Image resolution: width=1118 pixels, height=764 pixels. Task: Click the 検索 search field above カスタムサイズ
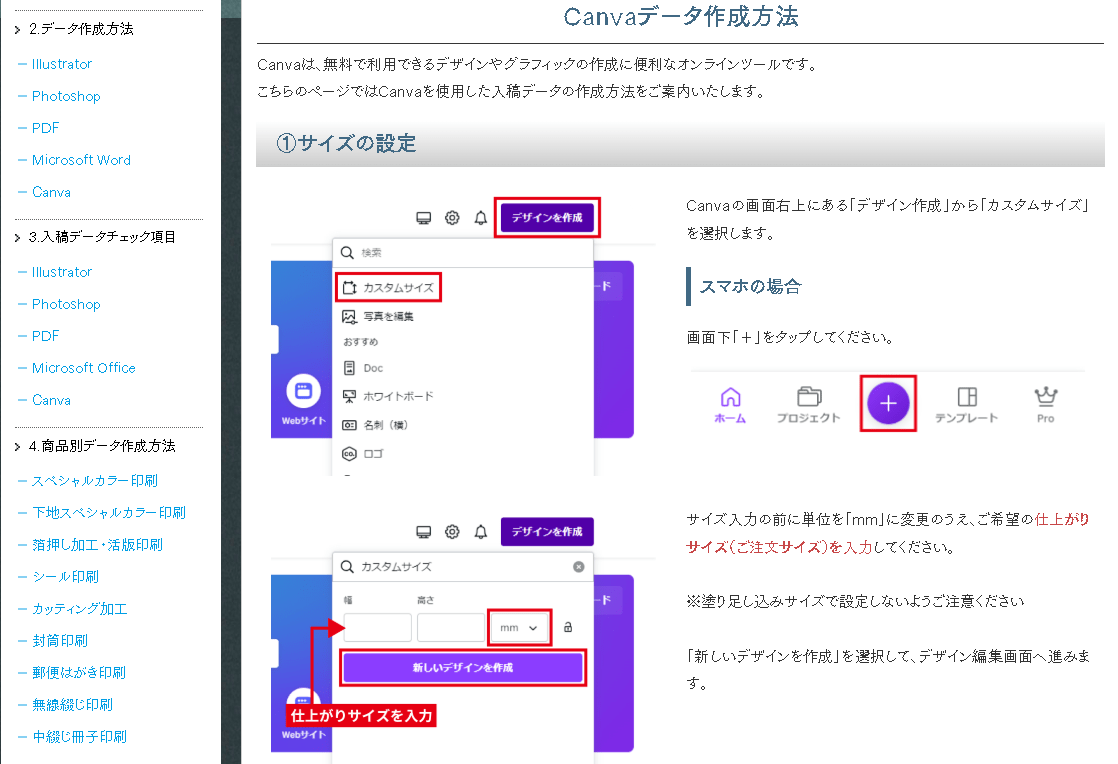click(463, 253)
